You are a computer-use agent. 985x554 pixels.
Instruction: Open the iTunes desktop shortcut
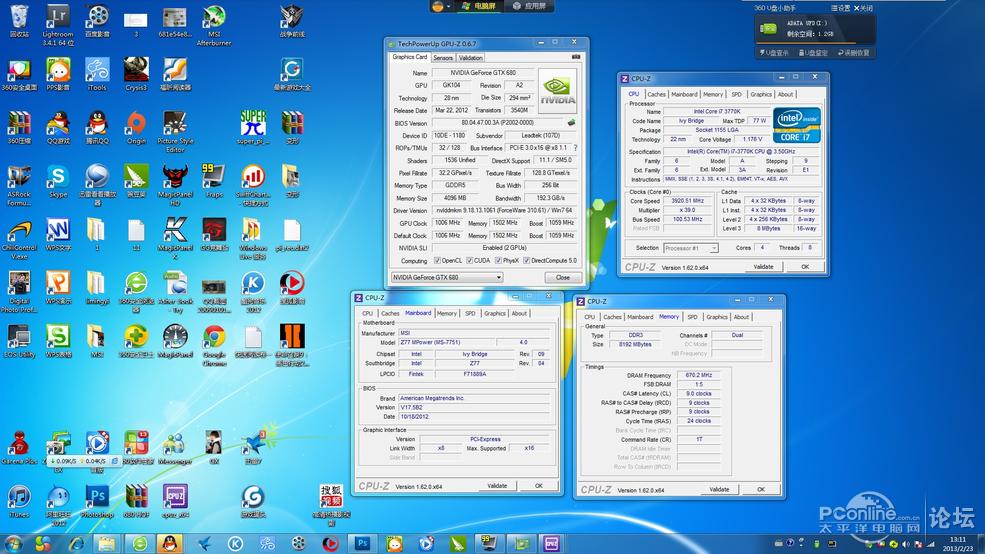pyautogui.click(x=19, y=501)
